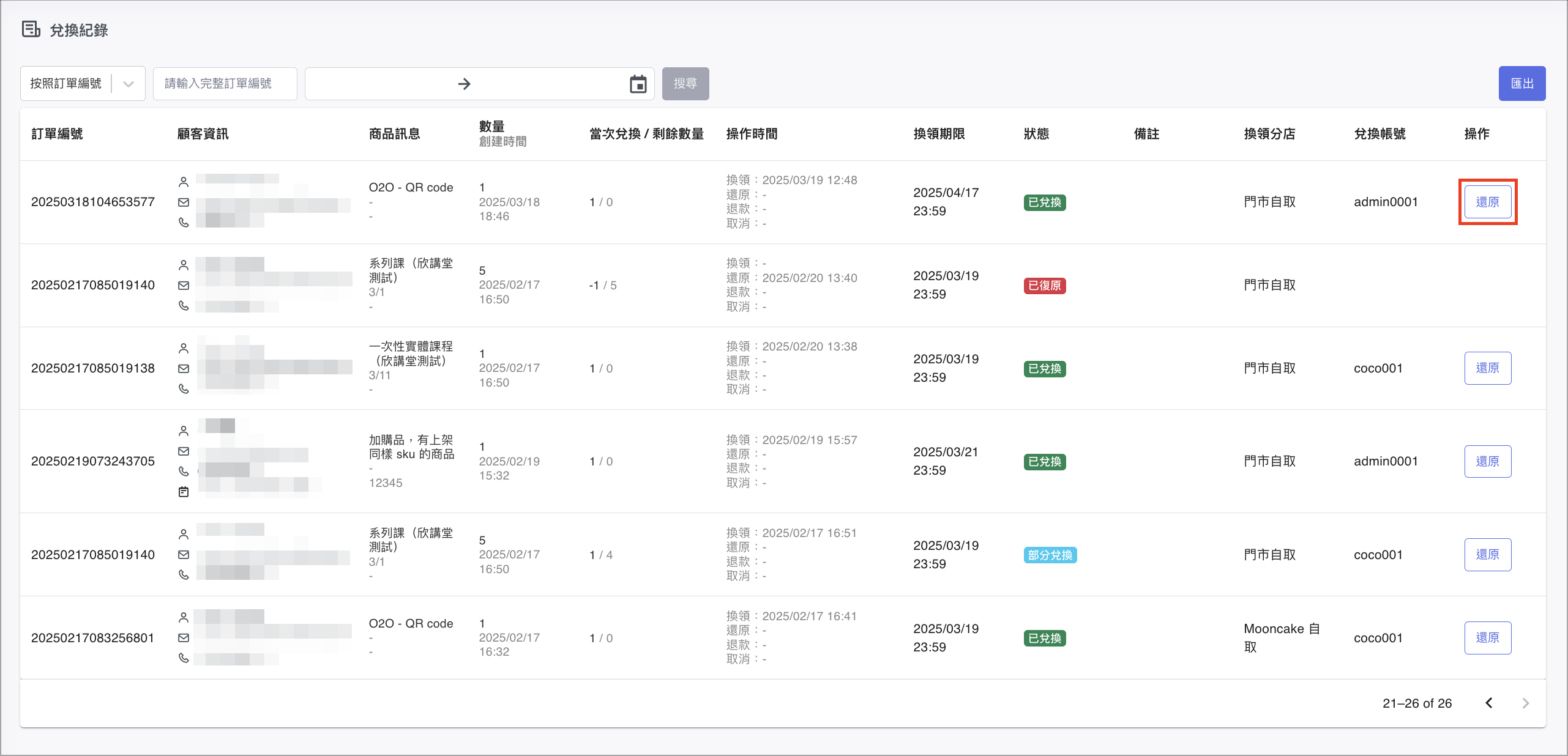Click order number 20250217083256801
Viewport: 1568px width, 756px height.
point(92,638)
